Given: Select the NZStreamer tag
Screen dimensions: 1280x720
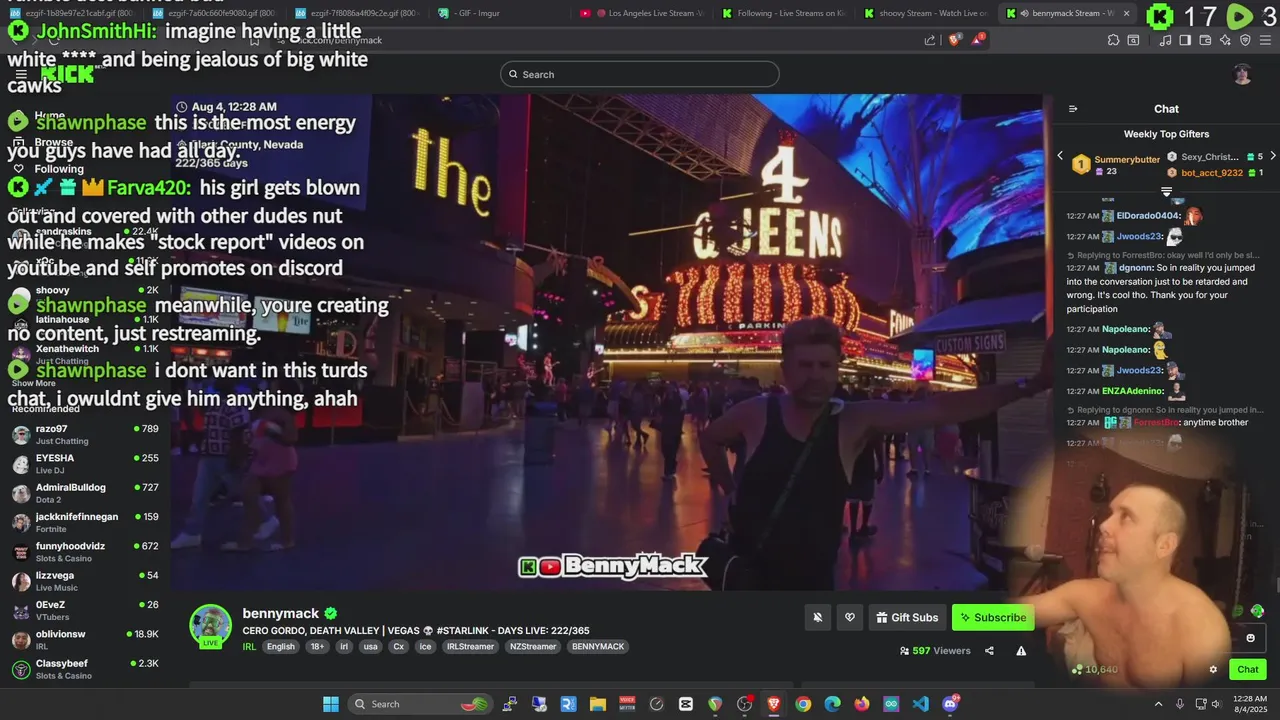Looking at the screenshot, I should (533, 647).
